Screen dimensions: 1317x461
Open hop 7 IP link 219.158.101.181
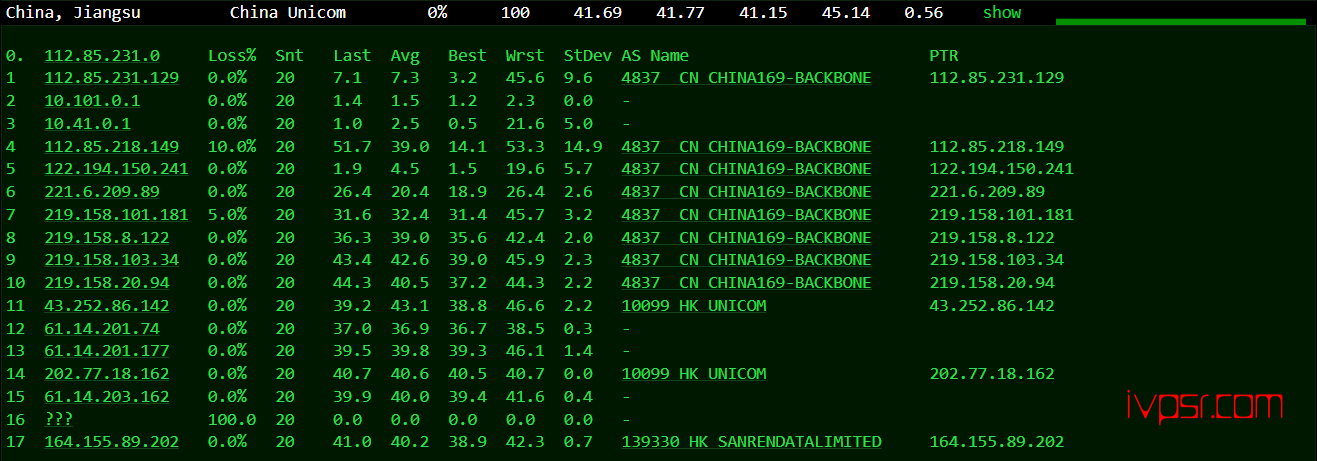(x=116, y=215)
